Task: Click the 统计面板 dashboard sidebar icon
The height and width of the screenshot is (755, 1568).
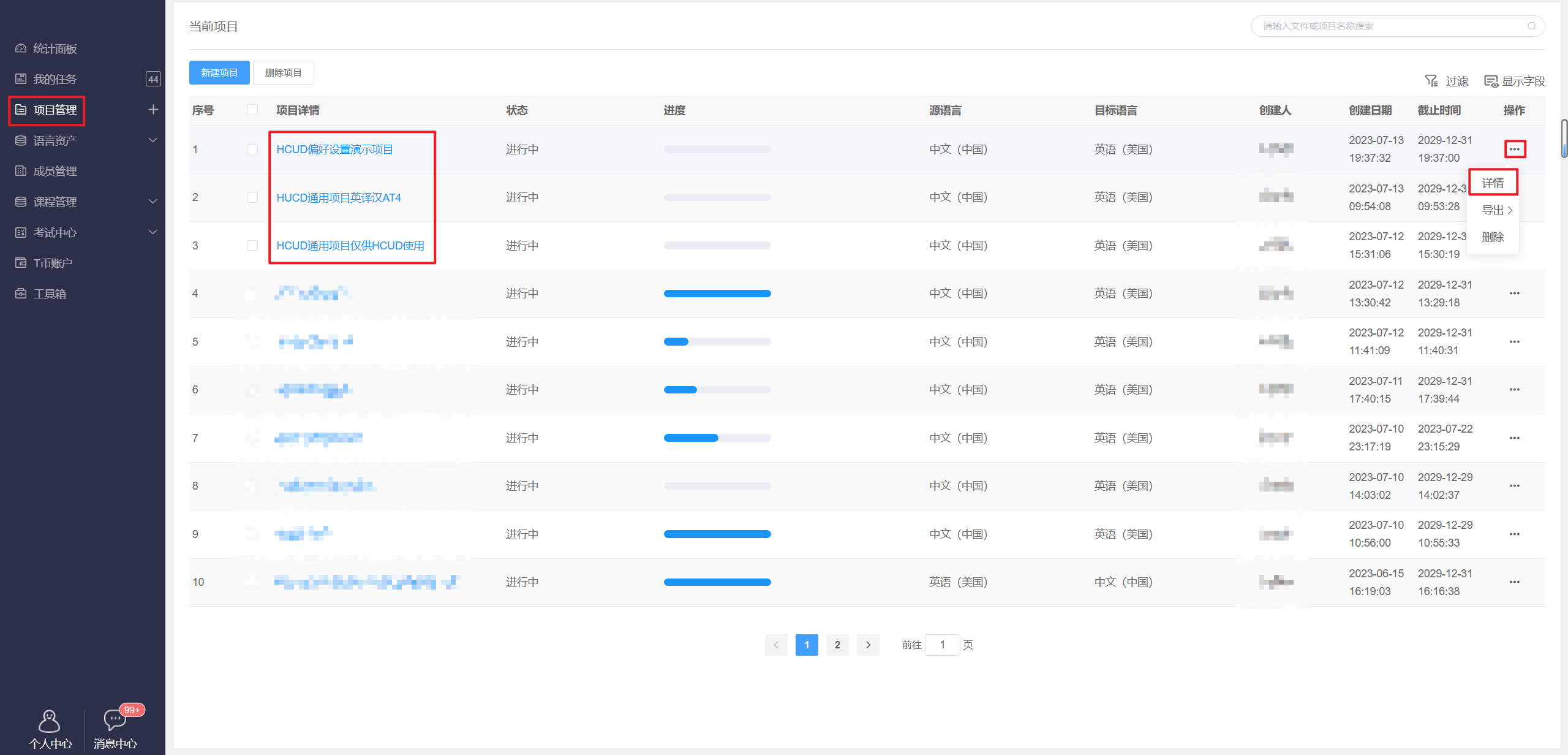Action: (21, 48)
